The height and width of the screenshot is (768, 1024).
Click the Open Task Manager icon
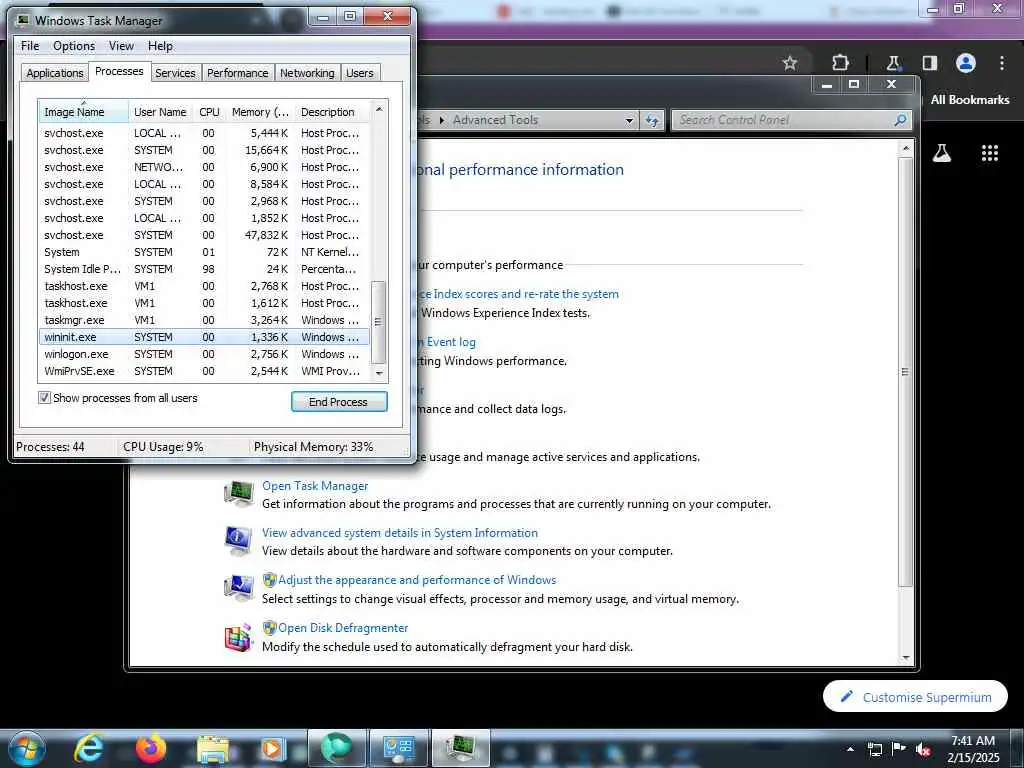[x=238, y=494]
